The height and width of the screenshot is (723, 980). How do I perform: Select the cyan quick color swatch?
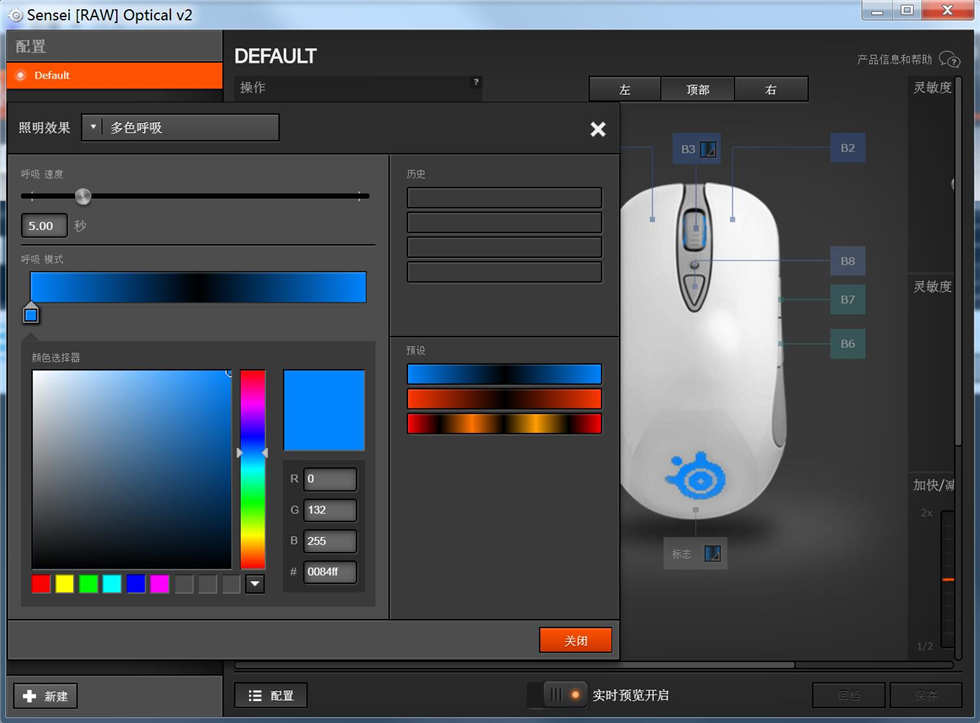[112, 584]
